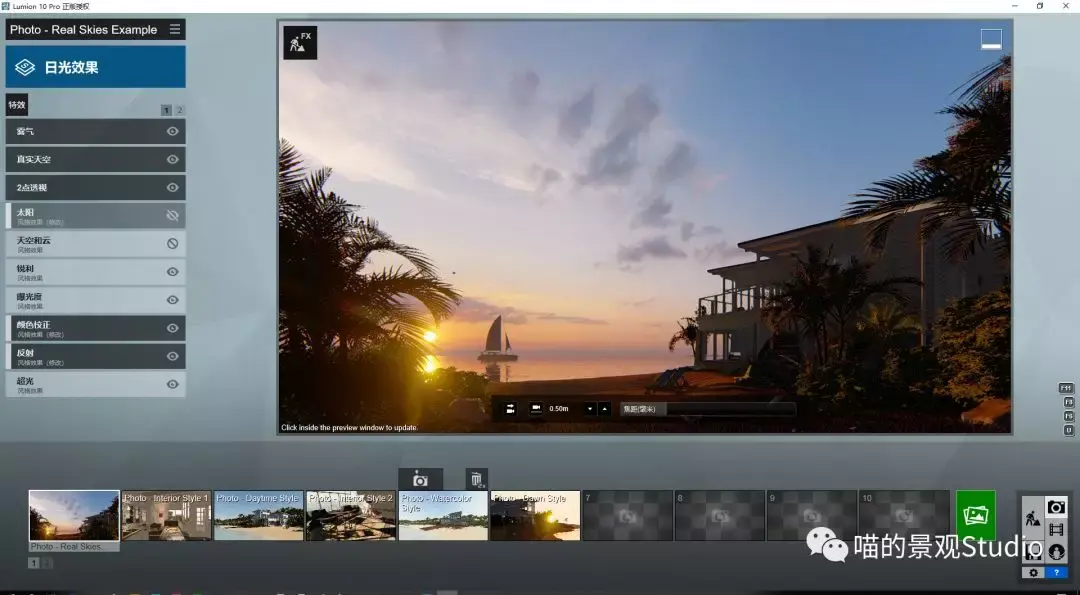Raise camera height with the up arrow
This screenshot has width=1080, height=595.
click(605, 408)
